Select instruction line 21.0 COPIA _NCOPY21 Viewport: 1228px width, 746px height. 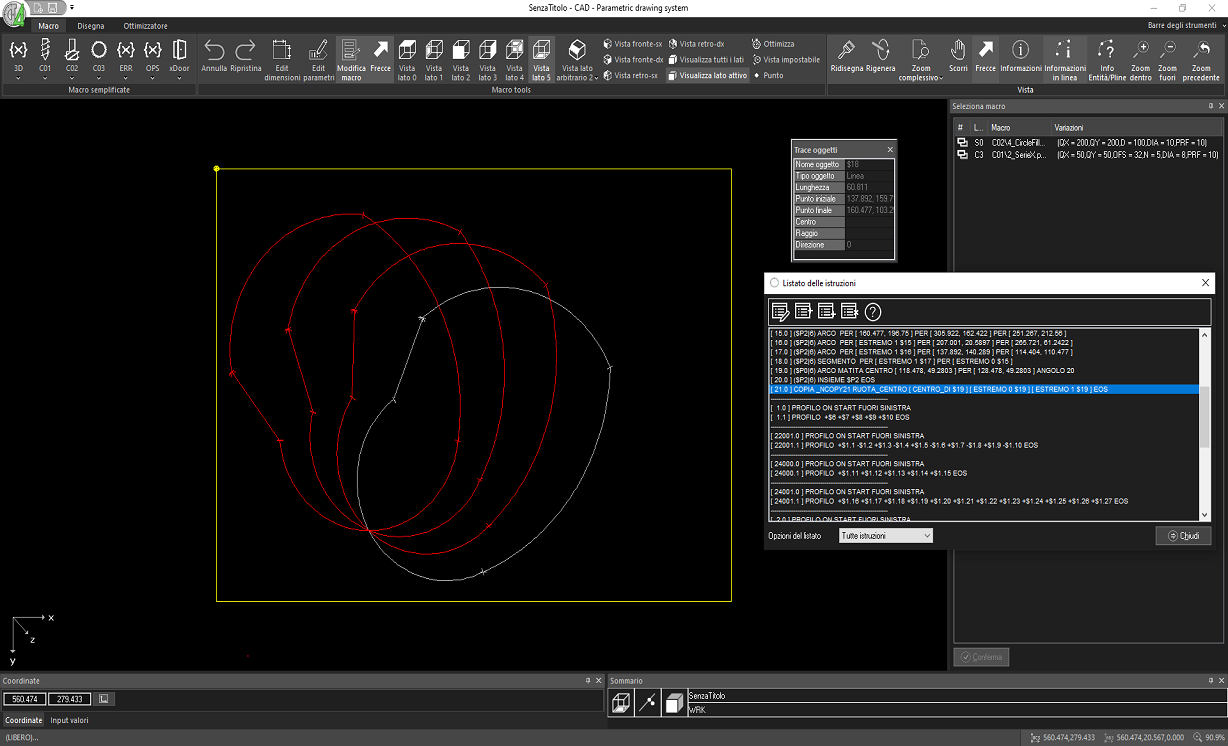pyautogui.click(x=984, y=389)
